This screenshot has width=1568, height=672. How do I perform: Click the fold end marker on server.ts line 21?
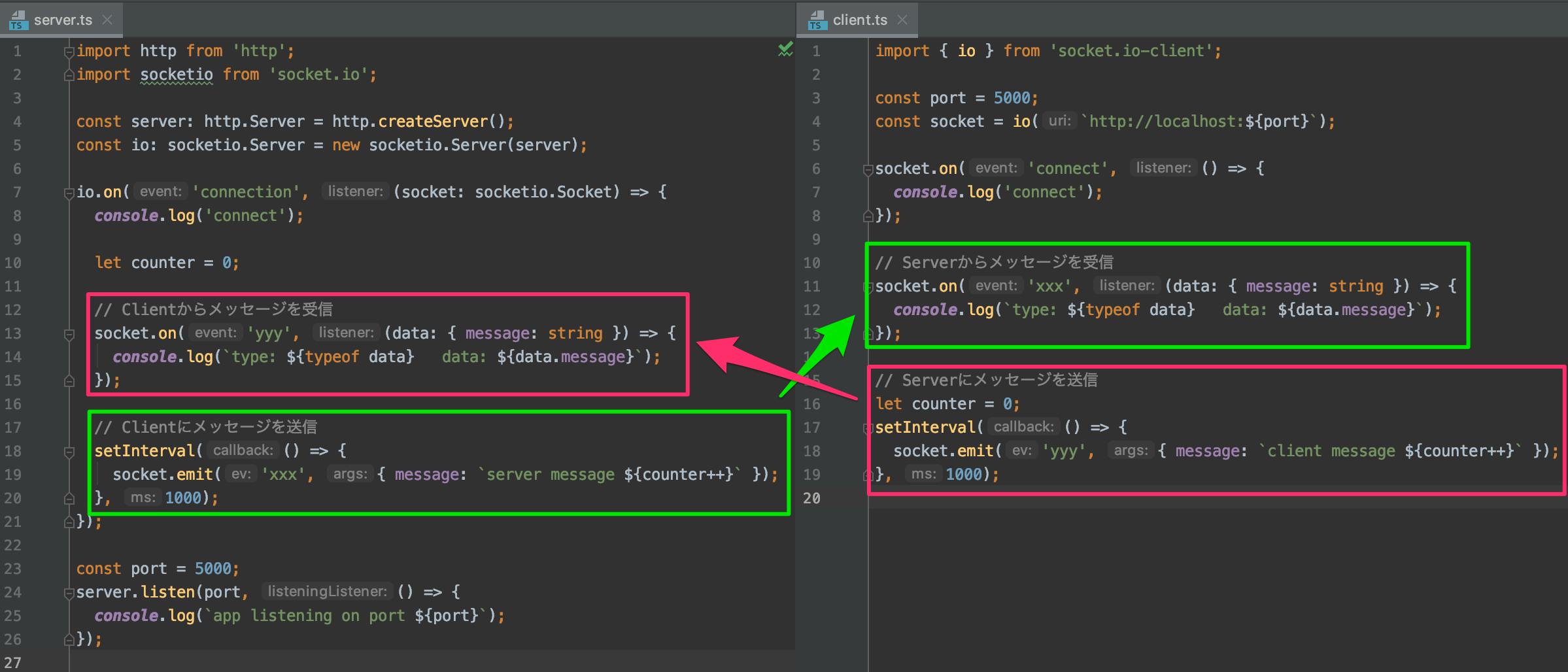point(69,522)
